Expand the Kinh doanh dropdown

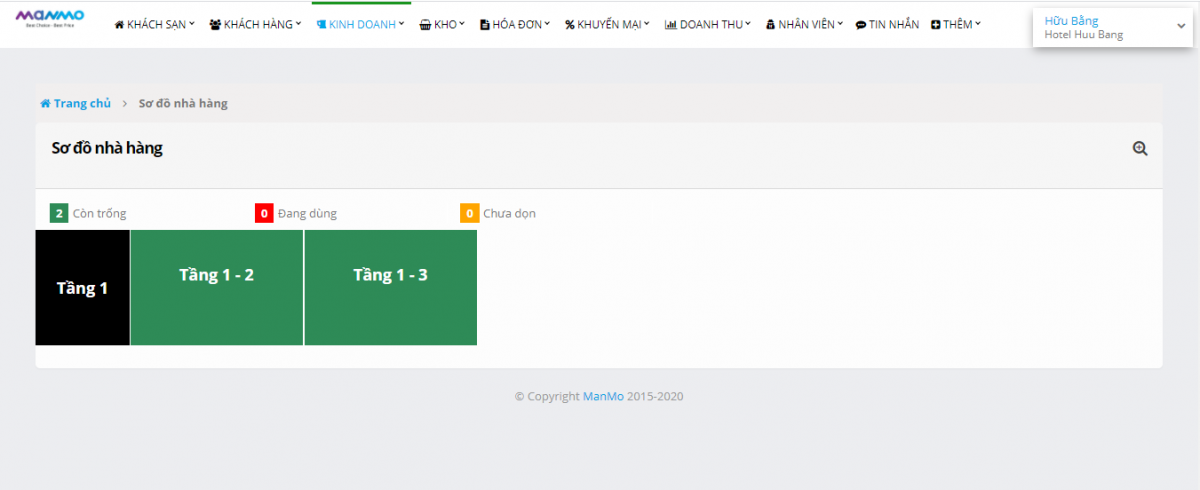[x=360, y=24]
